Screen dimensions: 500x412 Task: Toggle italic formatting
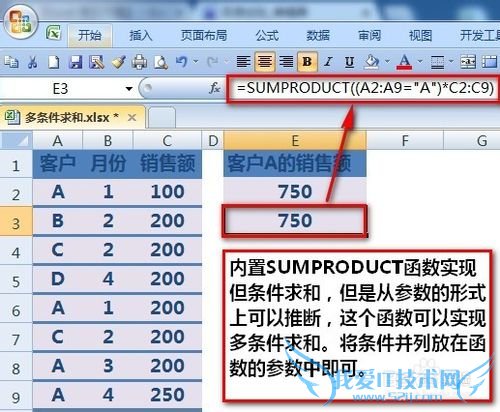tap(328, 62)
